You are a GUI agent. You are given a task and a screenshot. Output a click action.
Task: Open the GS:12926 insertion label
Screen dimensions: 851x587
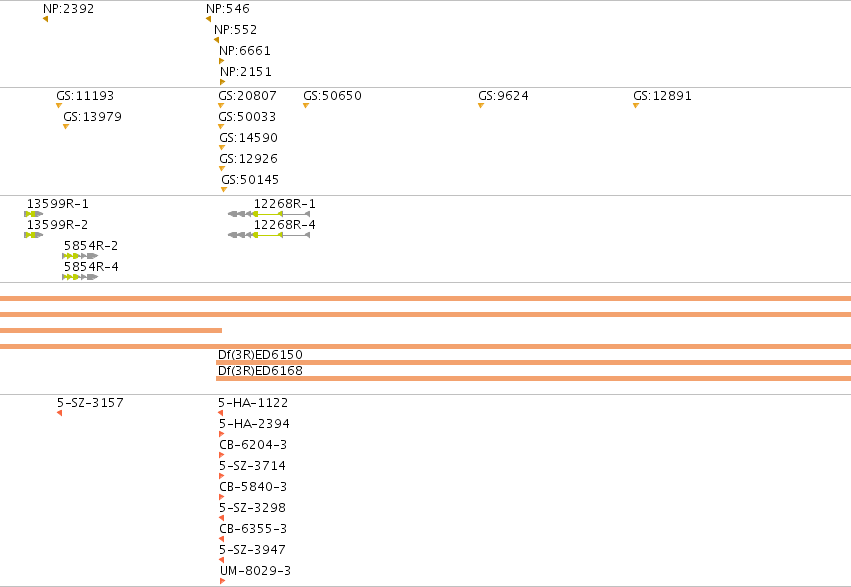click(x=249, y=159)
